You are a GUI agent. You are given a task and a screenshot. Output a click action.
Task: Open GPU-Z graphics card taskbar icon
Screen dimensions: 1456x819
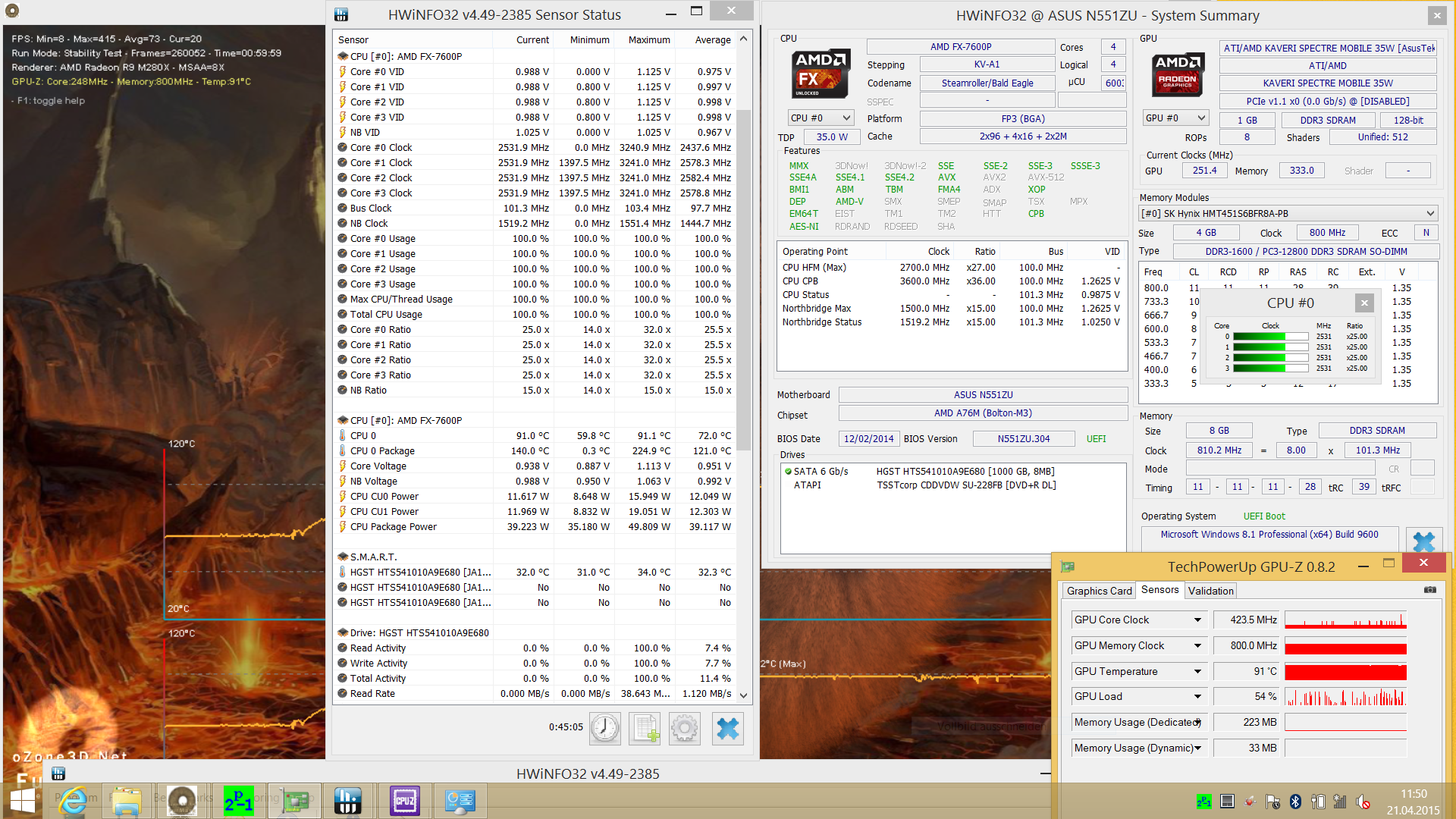point(296,801)
